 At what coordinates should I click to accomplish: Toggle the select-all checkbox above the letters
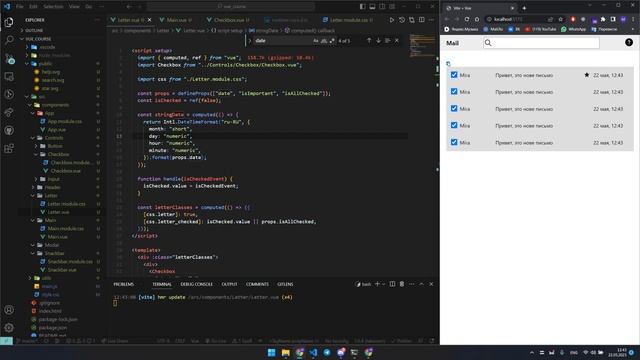coord(448,63)
